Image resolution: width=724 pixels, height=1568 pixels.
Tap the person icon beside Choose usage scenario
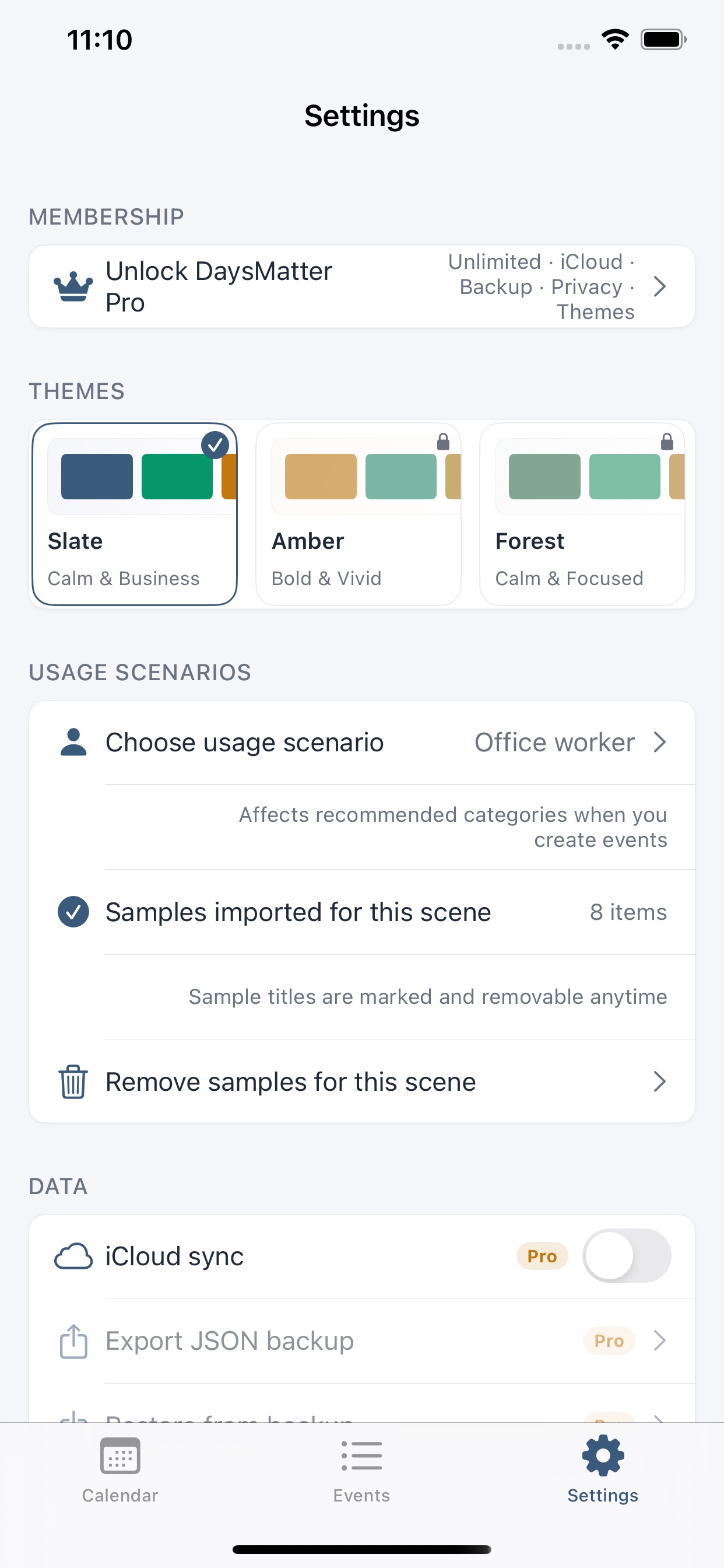tap(73, 742)
